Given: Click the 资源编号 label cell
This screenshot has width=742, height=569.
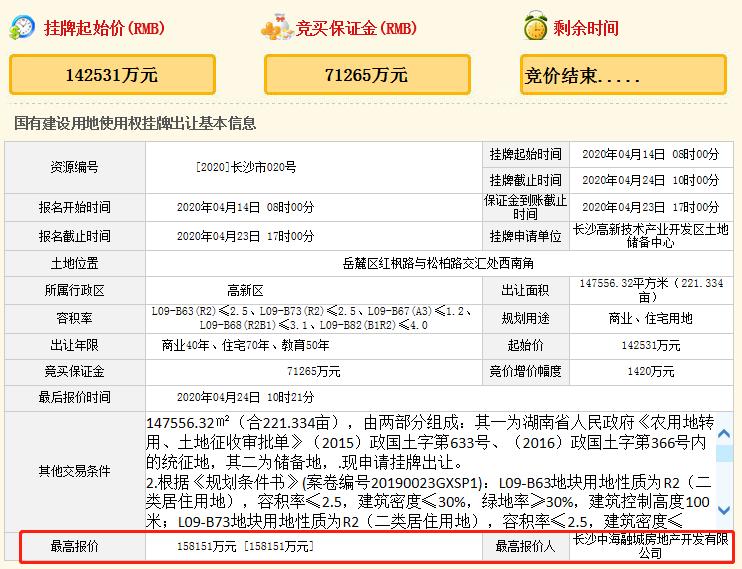Looking at the screenshot, I should point(75,167).
